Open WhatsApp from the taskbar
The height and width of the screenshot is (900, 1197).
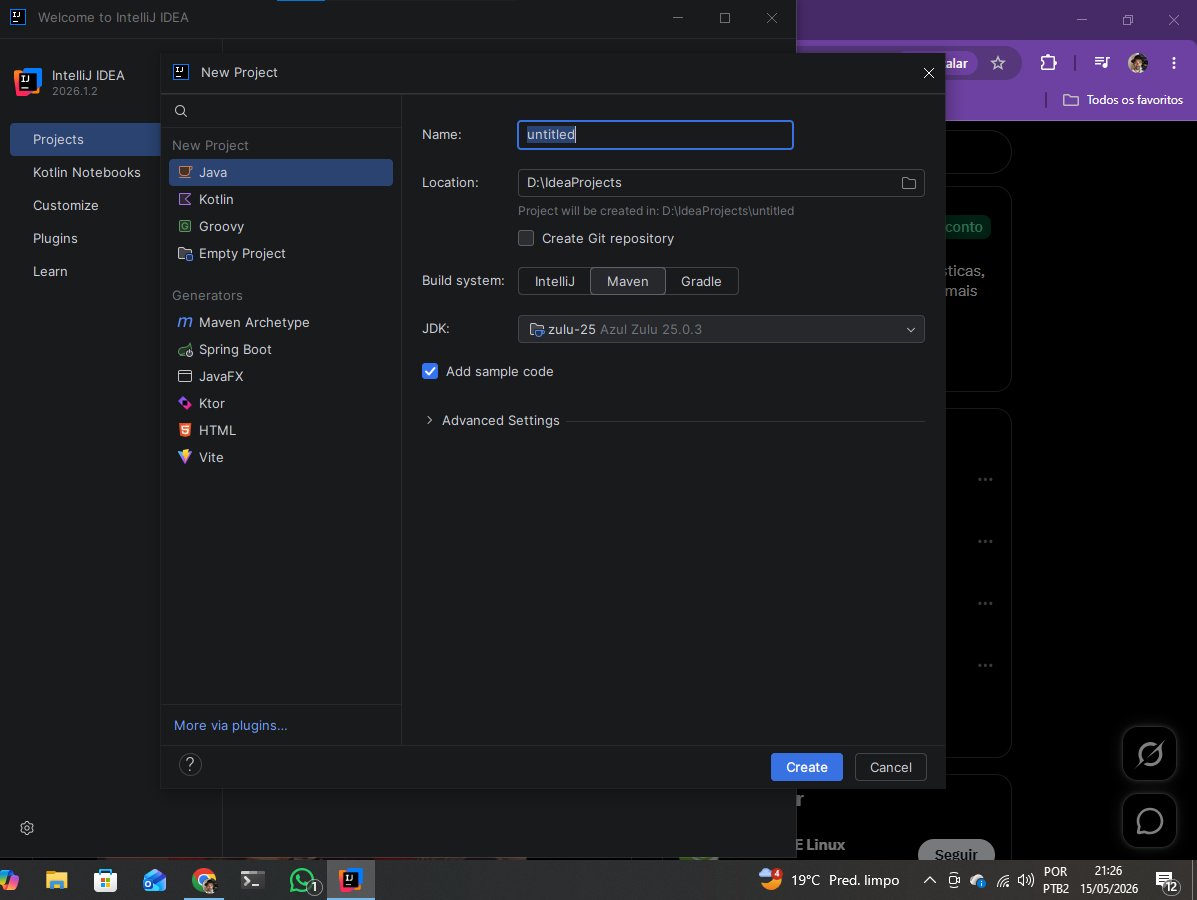303,880
